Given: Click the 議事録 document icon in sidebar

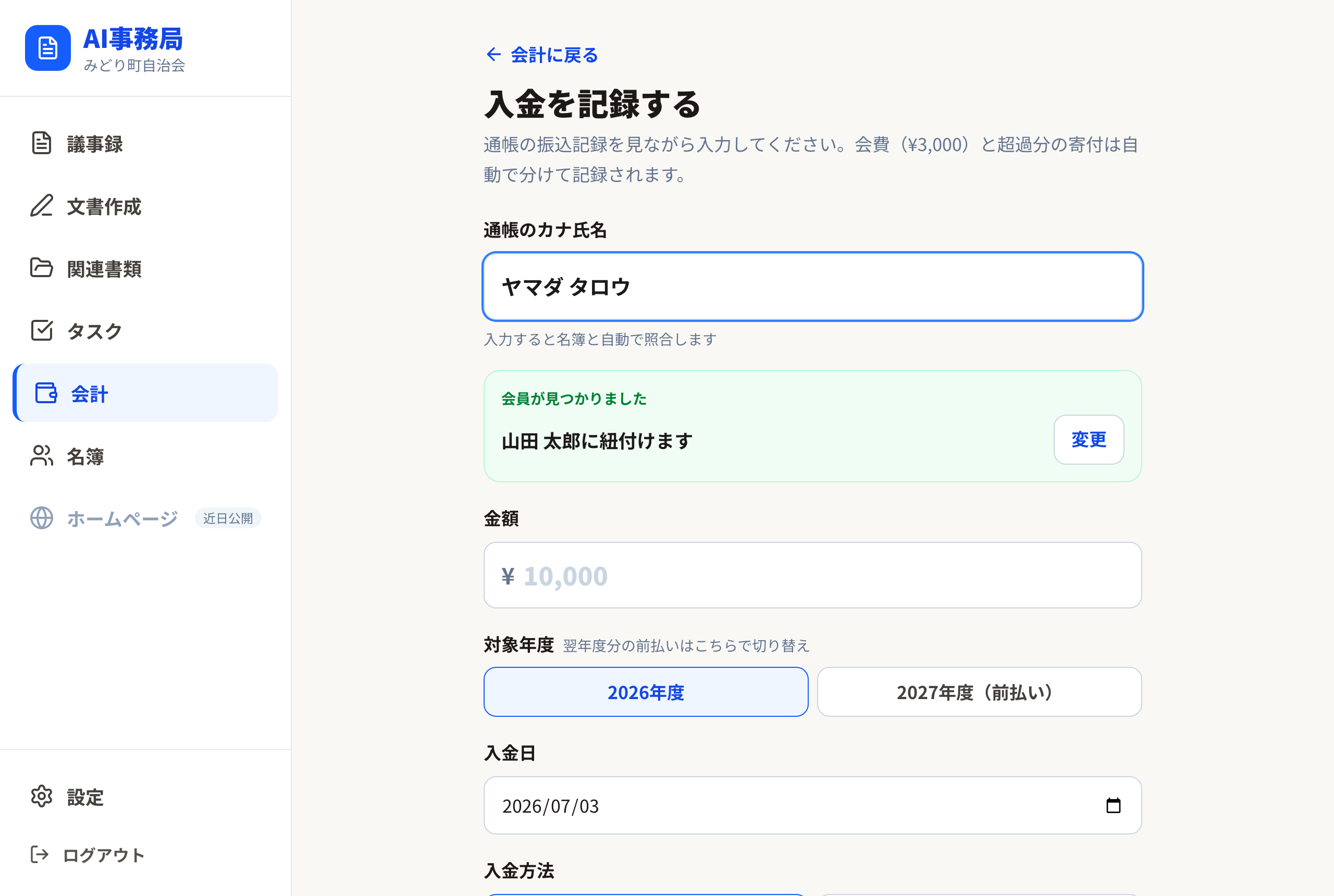Looking at the screenshot, I should (41, 143).
